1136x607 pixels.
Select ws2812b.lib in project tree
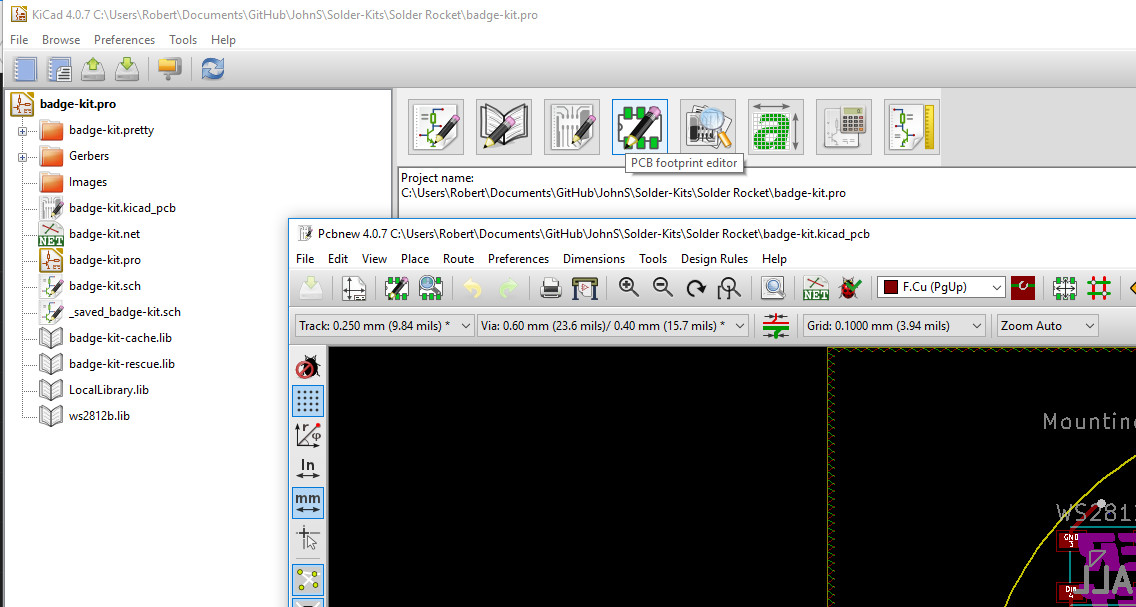(x=99, y=416)
